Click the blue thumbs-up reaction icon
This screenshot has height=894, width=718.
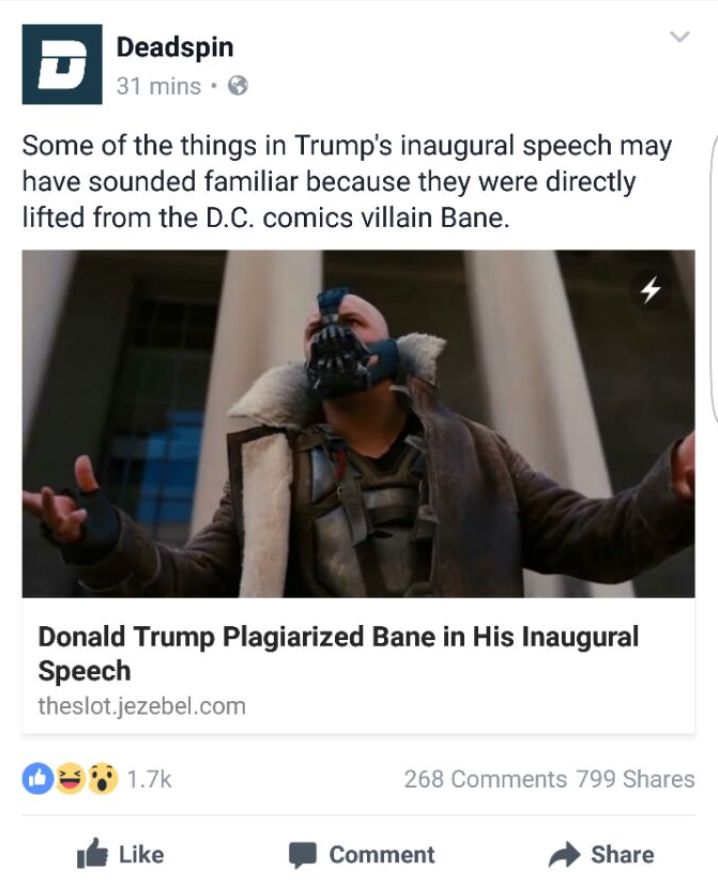tap(38, 778)
